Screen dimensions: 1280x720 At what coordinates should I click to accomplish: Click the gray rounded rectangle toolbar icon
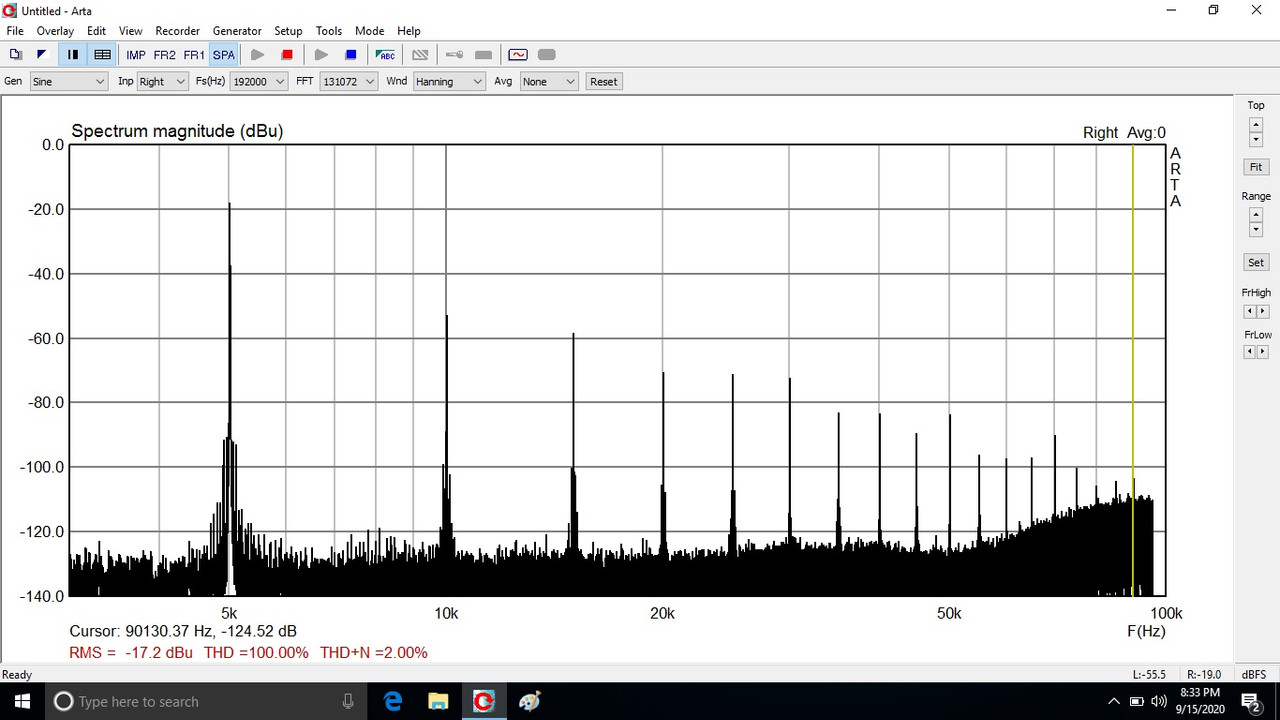coord(547,55)
